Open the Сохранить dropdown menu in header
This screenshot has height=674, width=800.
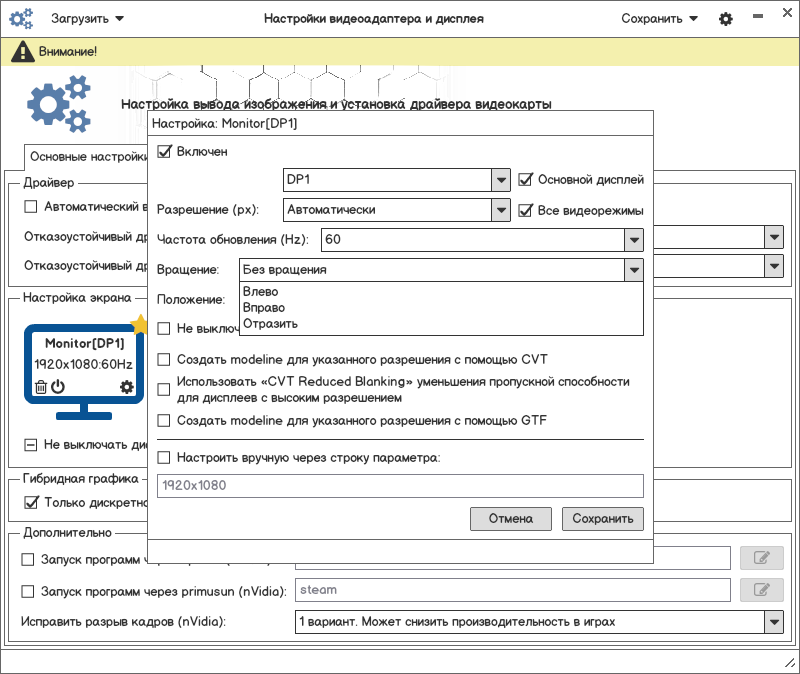point(659,18)
